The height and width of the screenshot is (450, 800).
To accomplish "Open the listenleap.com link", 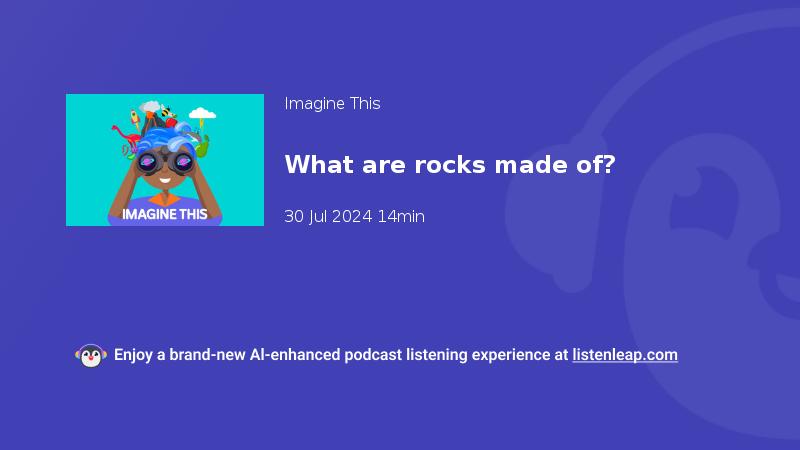I will [x=625, y=355].
